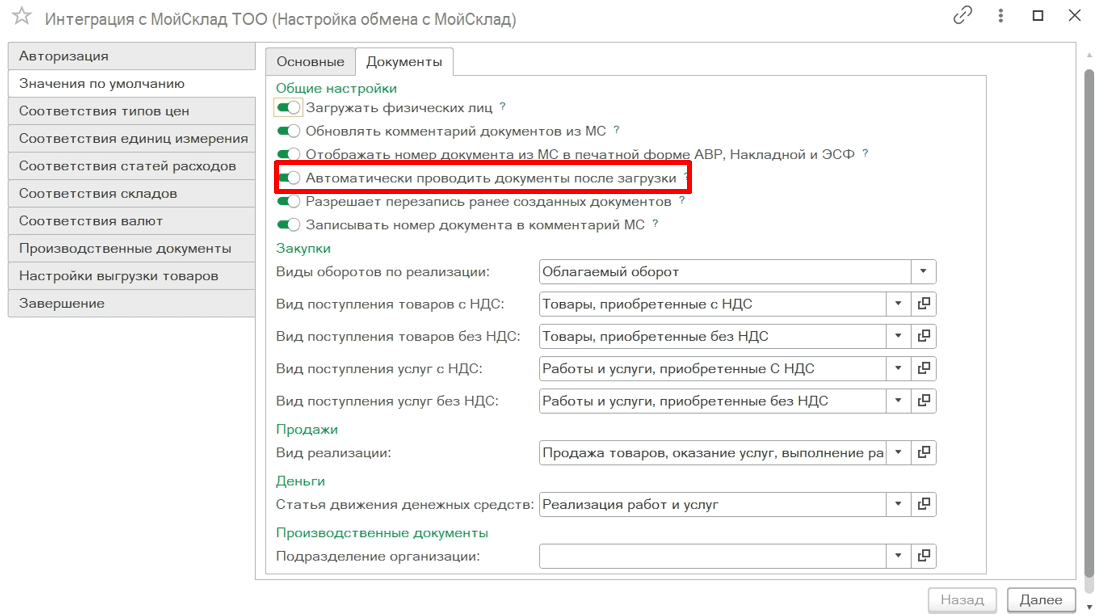Show help for Разрешает перезапись setting

pyautogui.click(x=681, y=201)
